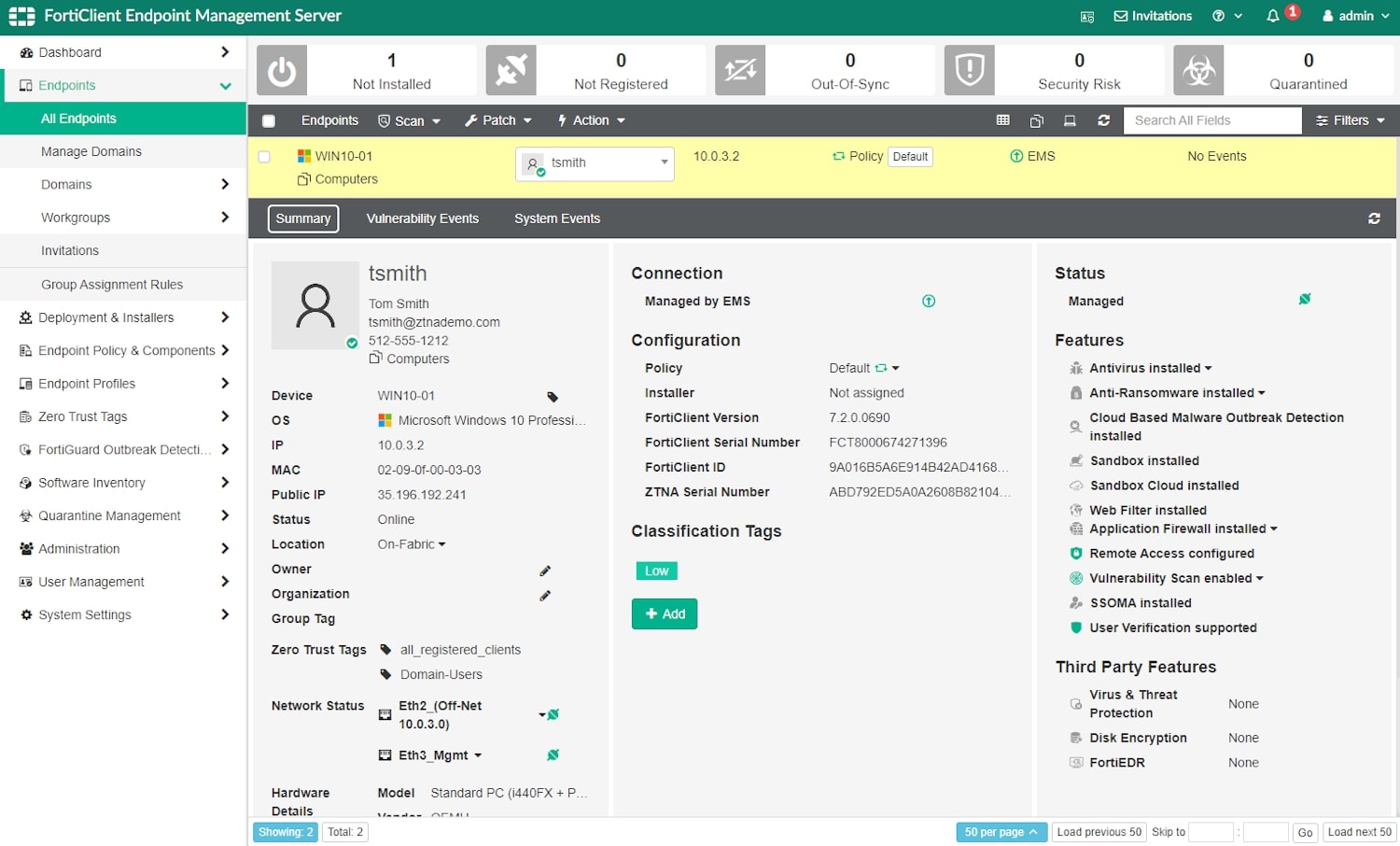This screenshot has height=846, width=1400.
Task: Check the WIN10-01 endpoint row checkbox
Action: (x=264, y=157)
